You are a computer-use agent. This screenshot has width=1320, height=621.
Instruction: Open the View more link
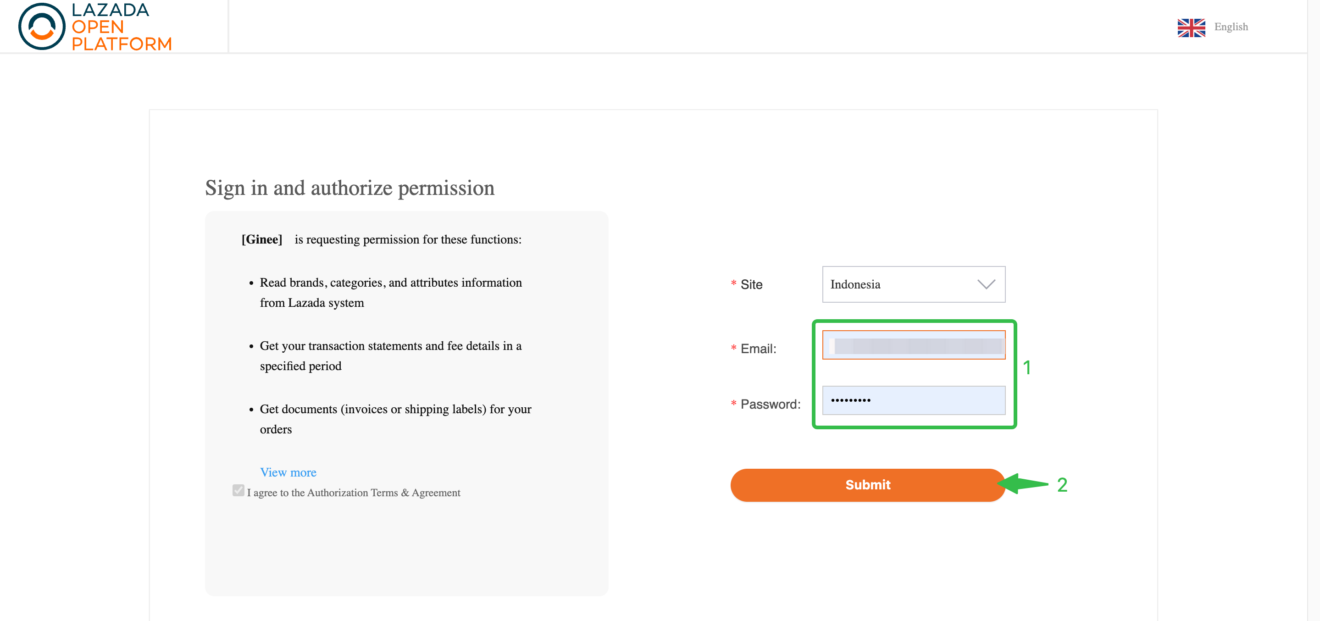click(288, 472)
